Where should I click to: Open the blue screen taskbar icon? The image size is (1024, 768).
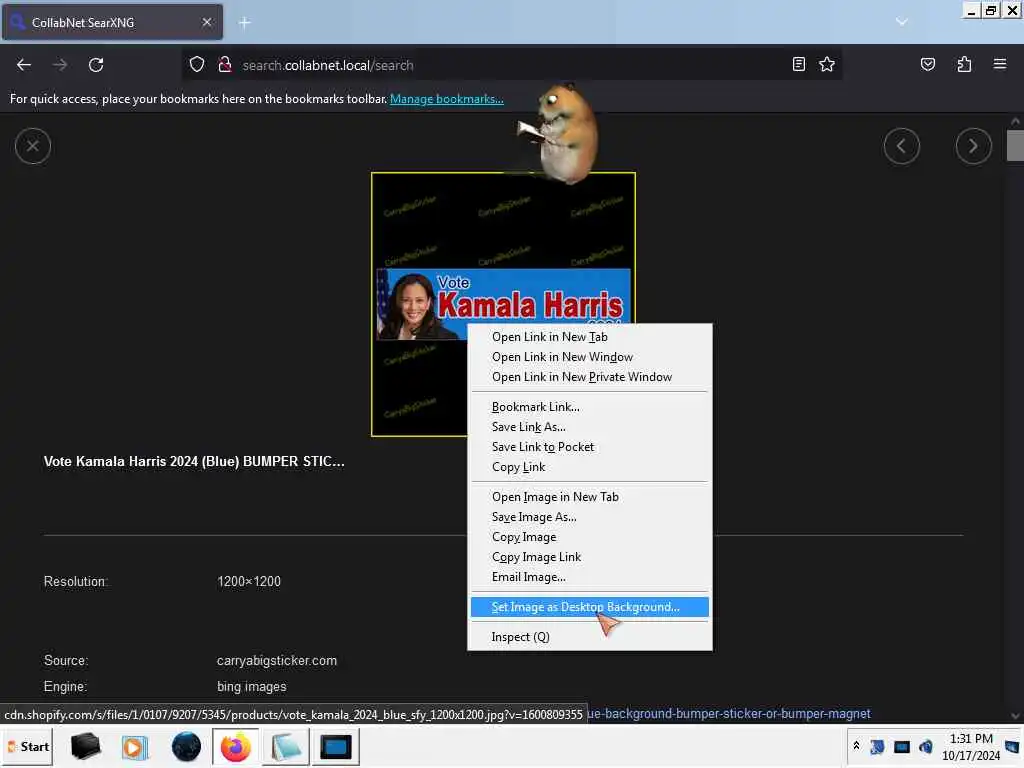(336, 748)
